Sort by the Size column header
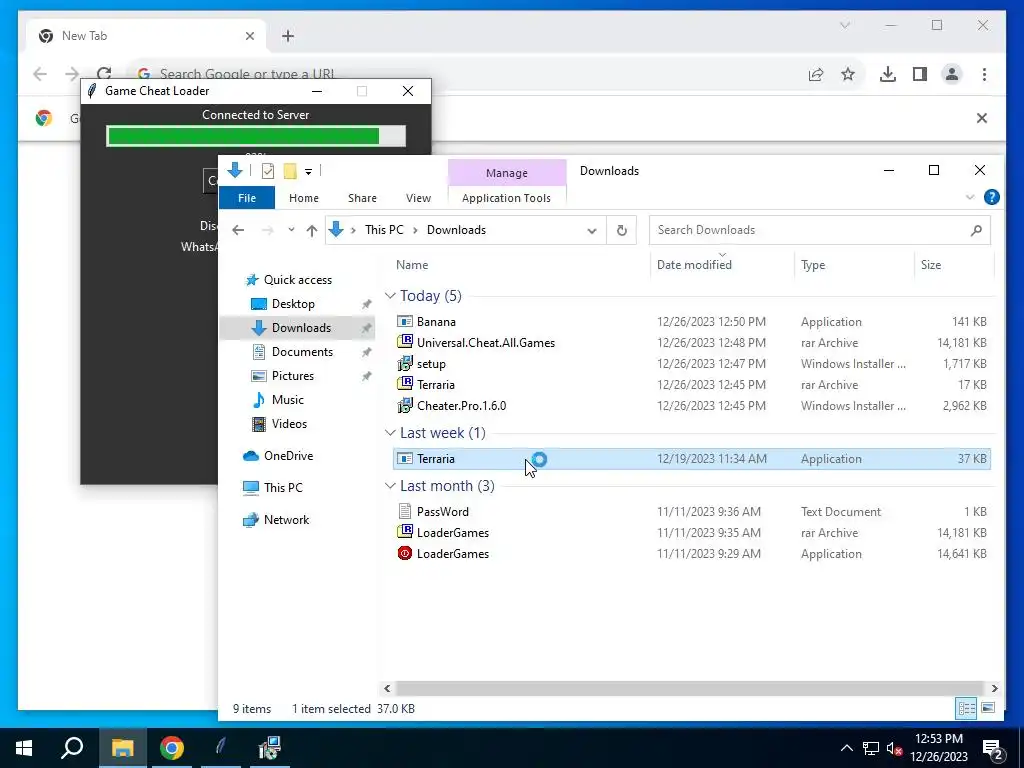1024x768 pixels. (931, 264)
